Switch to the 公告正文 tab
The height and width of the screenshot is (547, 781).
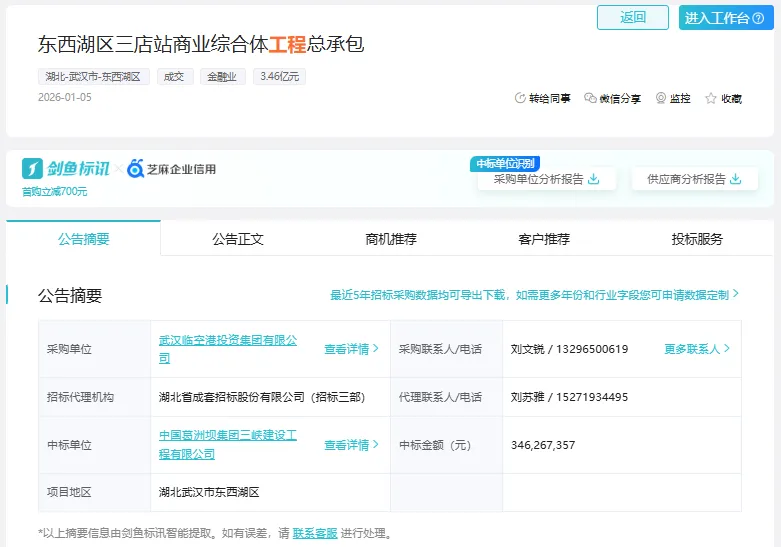(237, 239)
